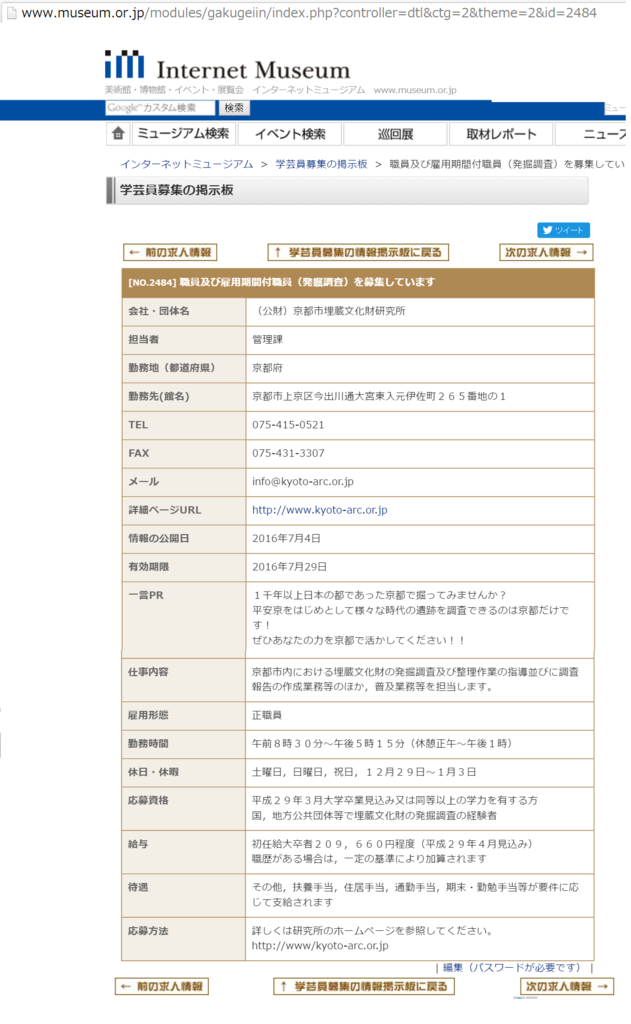Image resolution: width=631 pixels, height=1024 pixels.
Task: Click the Twitter ツイート button
Action: (564, 230)
